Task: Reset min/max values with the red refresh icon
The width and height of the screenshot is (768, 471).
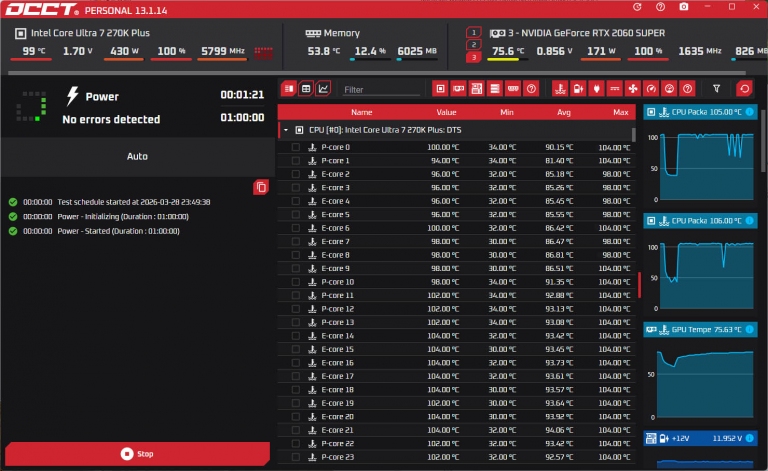Action: click(x=743, y=89)
